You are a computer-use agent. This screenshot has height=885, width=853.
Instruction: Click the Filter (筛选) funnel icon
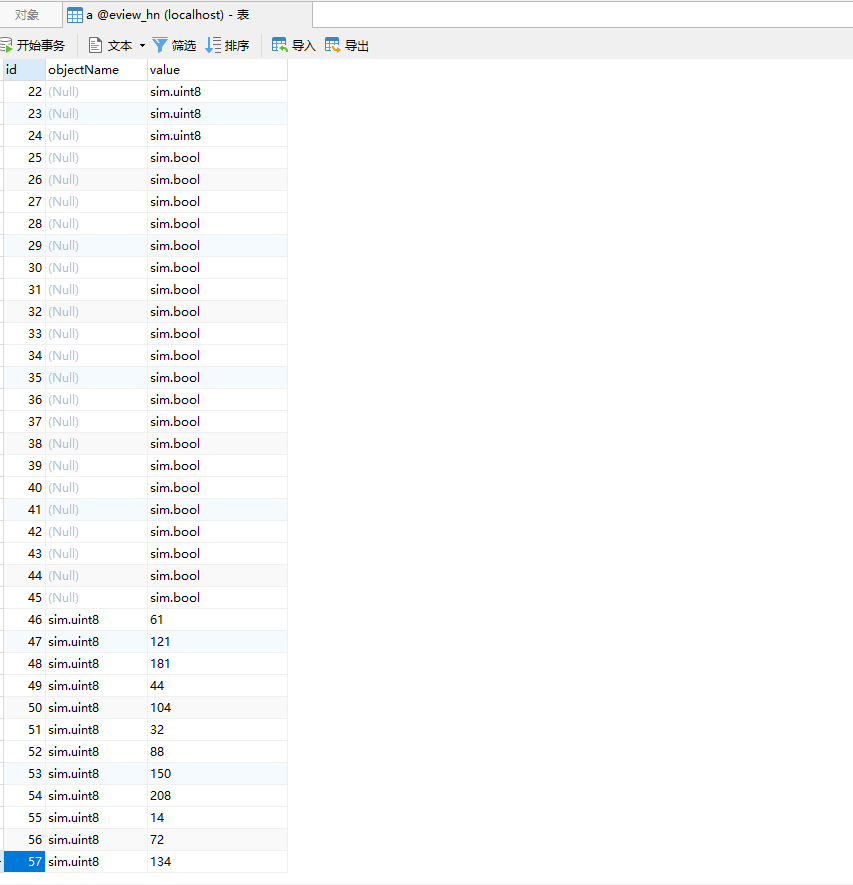(160, 45)
